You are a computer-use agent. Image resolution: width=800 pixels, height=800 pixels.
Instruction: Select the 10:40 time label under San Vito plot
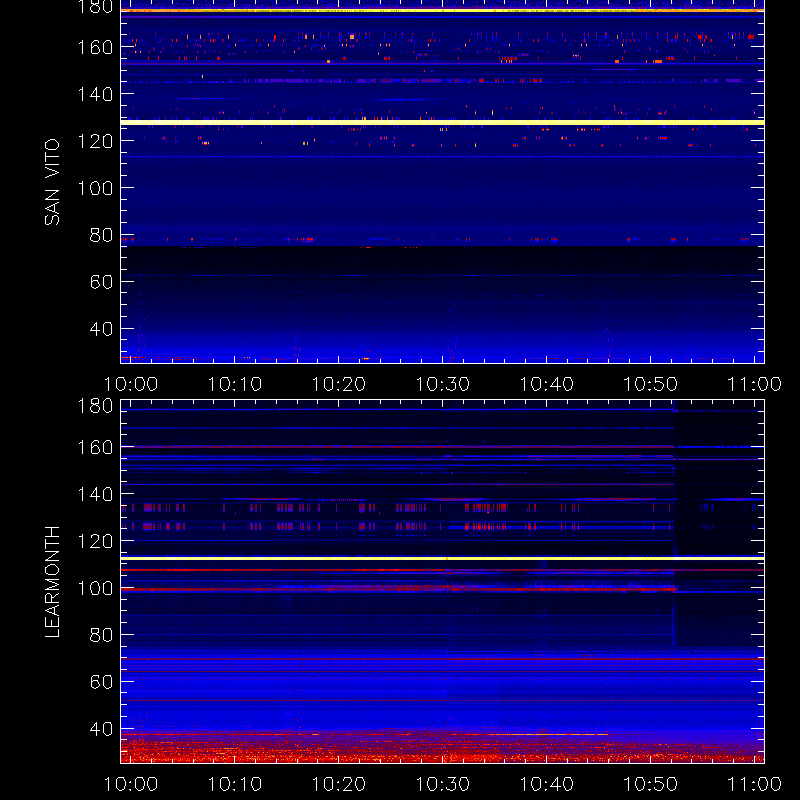point(546,384)
